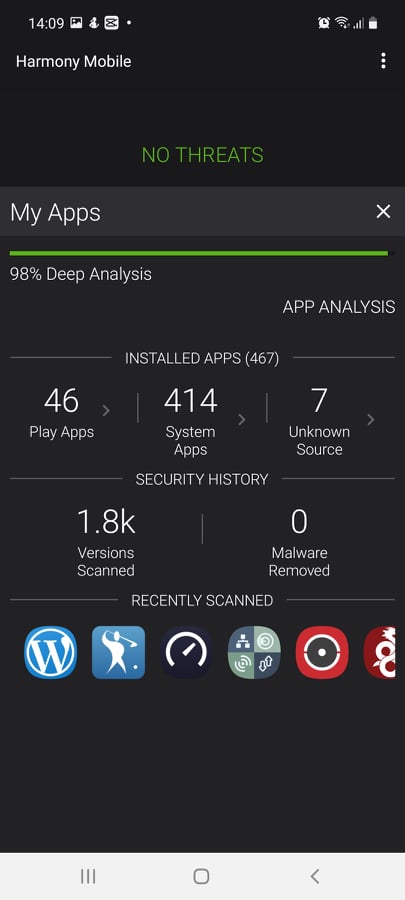The width and height of the screenshot is (405, 900).
Task: Open the Speedtest gauge app icon
Action: (x=186, y=652)
